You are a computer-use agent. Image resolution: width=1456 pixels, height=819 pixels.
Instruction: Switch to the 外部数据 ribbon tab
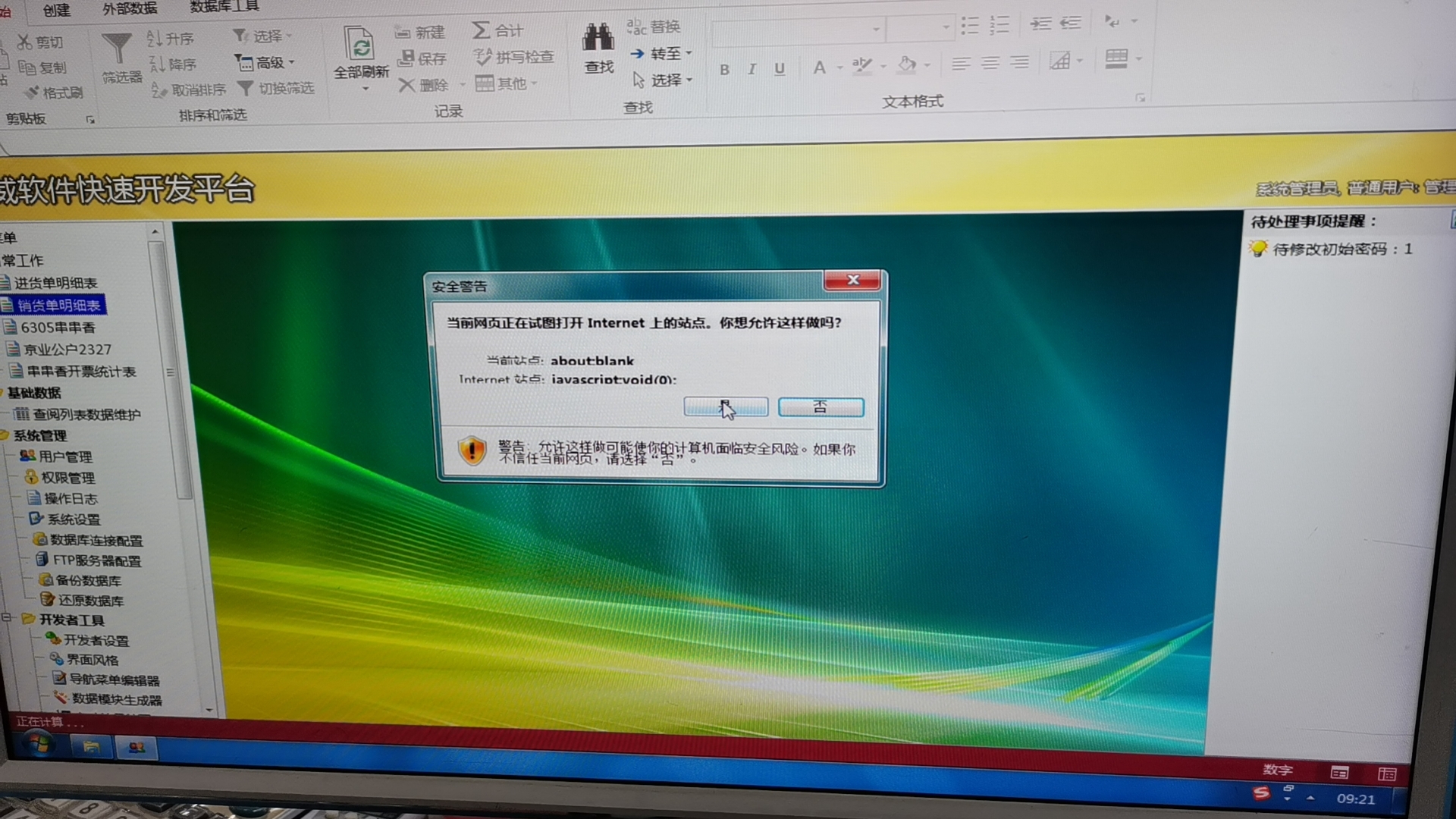click(x=130, y=8)
